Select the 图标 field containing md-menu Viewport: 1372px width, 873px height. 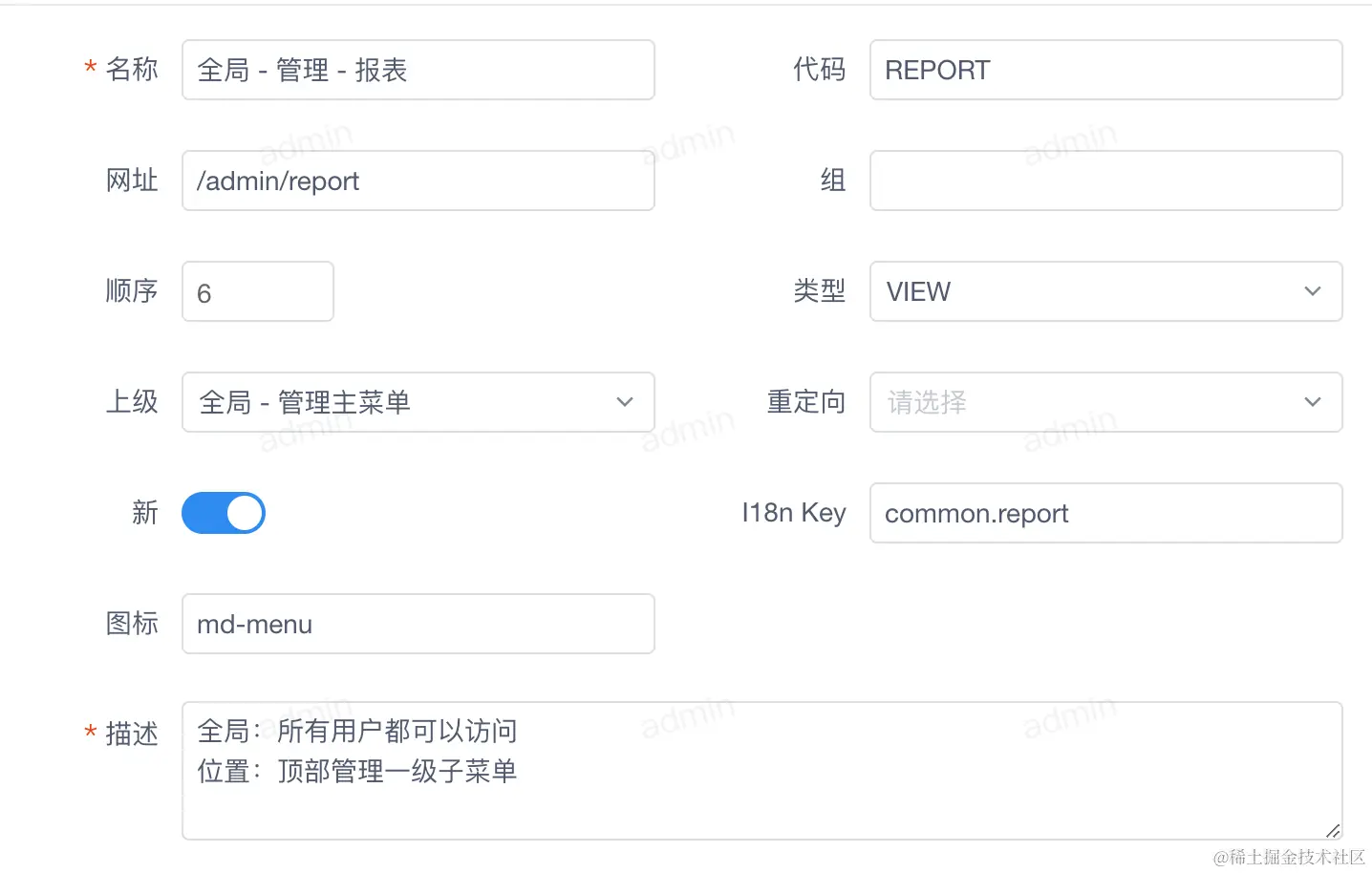(418, 624)
